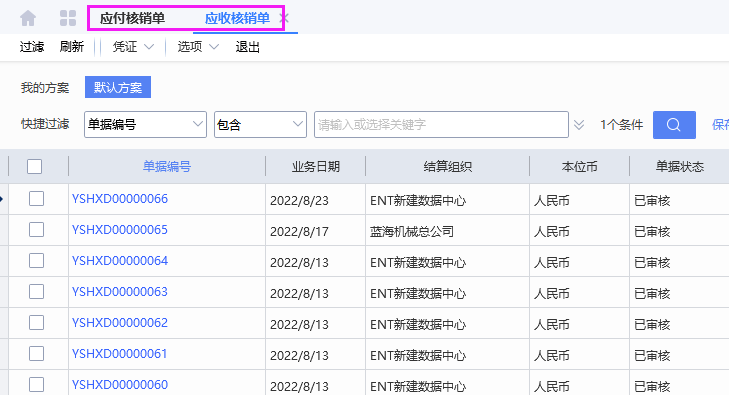Open the 包含 operator dropdown
The height and width of the screenshot is (395, 729).
click(x=260, y=125)
